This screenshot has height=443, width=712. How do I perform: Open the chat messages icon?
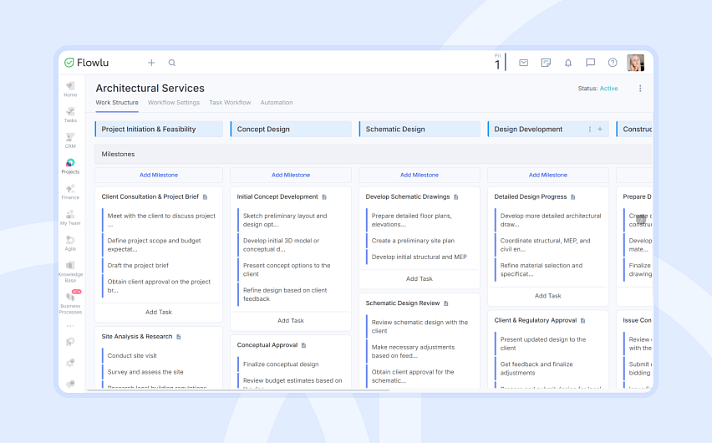pos(590,63)
